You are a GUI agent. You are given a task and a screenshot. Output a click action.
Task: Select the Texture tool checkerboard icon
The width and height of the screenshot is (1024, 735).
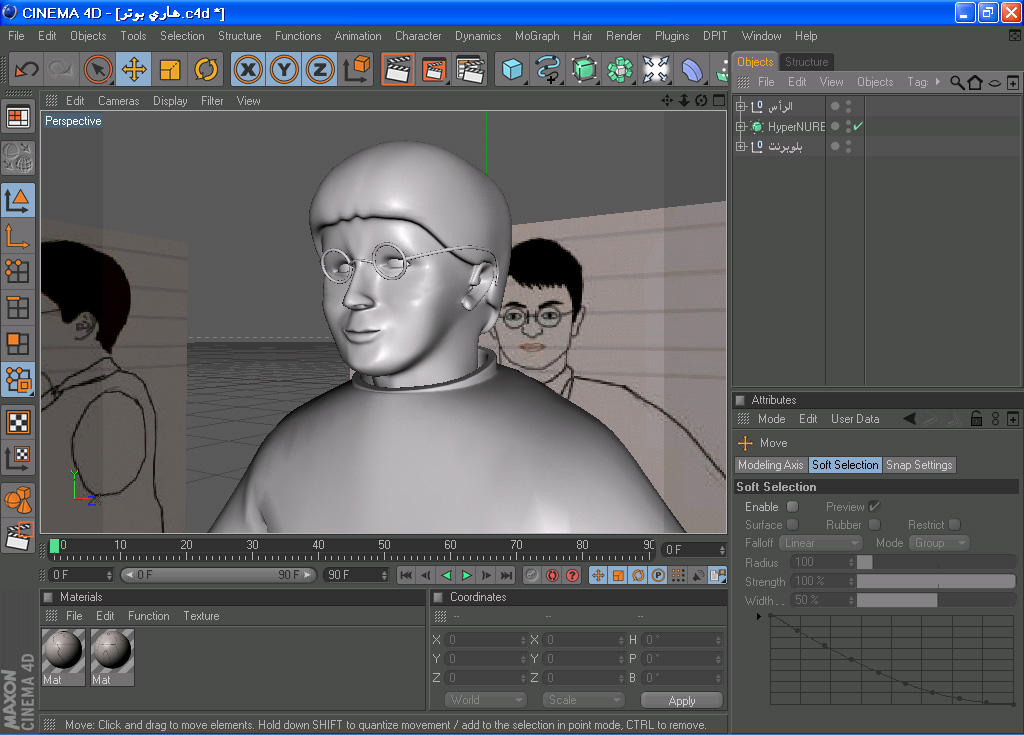click(18, 422)
